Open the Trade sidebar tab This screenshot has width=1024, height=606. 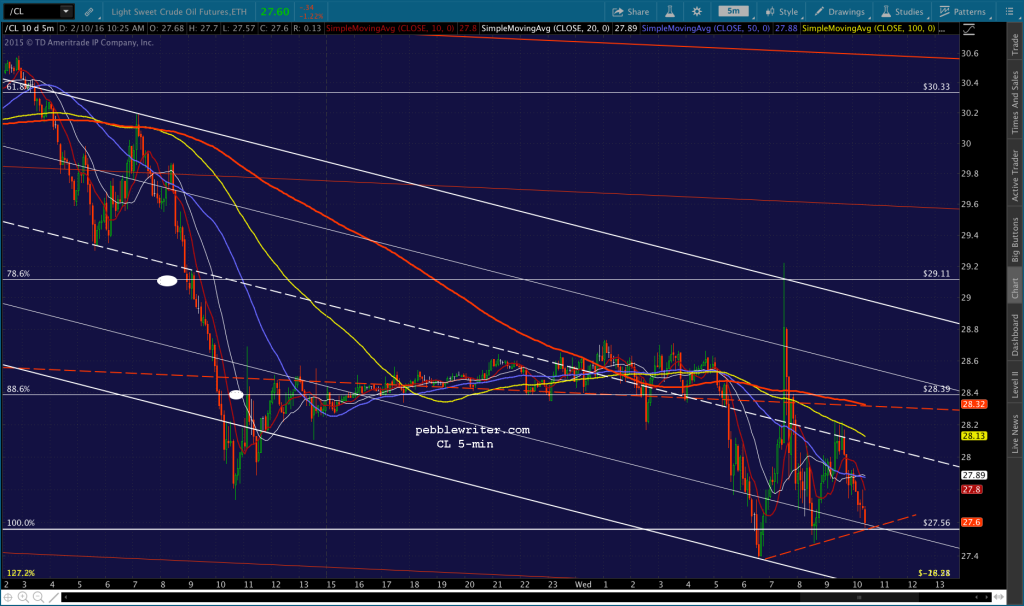1015,44
